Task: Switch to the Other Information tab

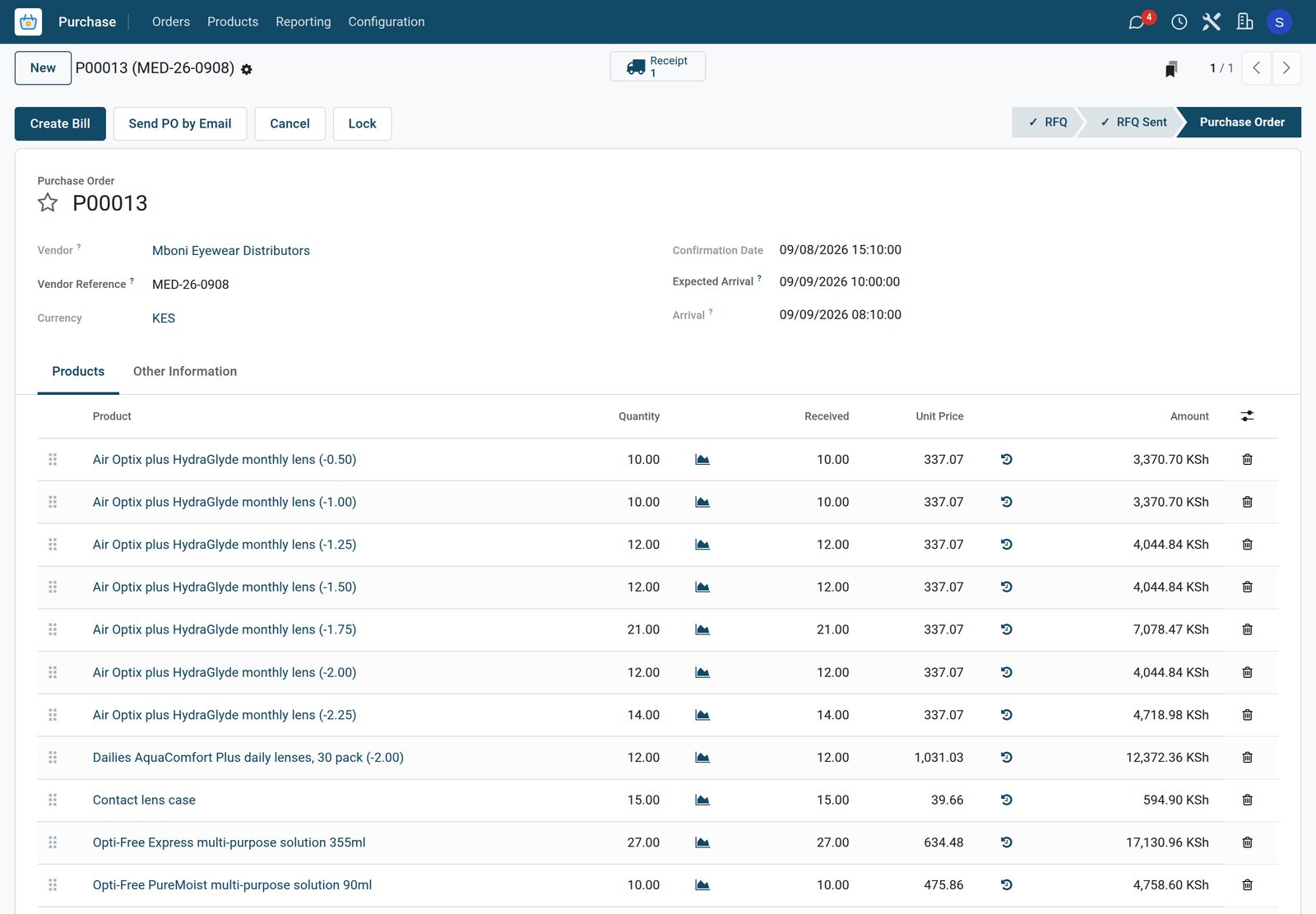Action: pyautogui.click(x=185, y=372)
